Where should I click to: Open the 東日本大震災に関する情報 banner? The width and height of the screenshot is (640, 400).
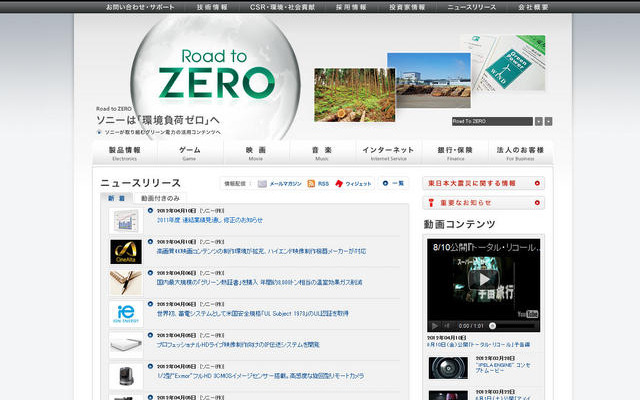[x=484, y=183]
